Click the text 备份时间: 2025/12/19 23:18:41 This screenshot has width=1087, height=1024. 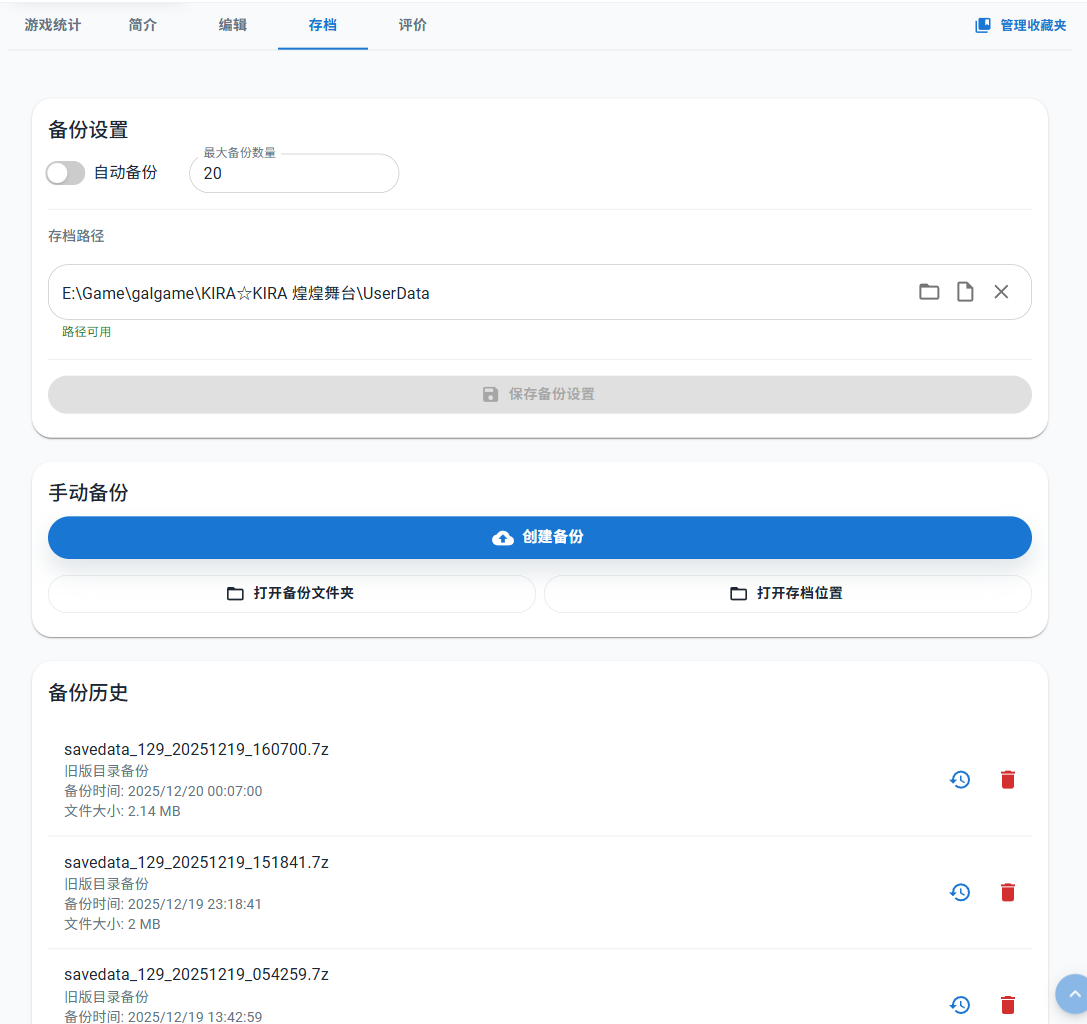click(x=163, y=904)
